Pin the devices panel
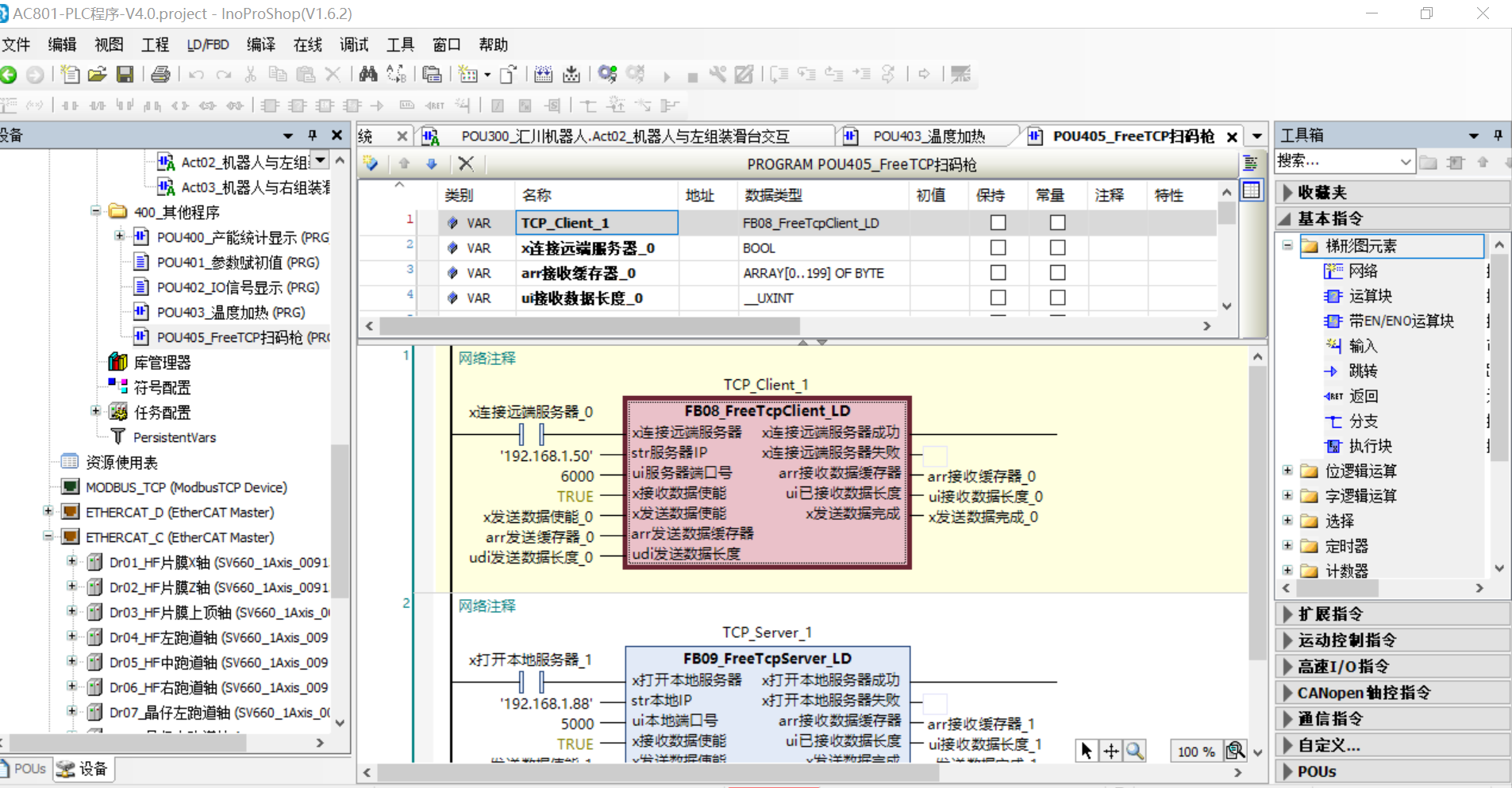The width and height of the screenshot is (1512, 788). click(312, 135)
